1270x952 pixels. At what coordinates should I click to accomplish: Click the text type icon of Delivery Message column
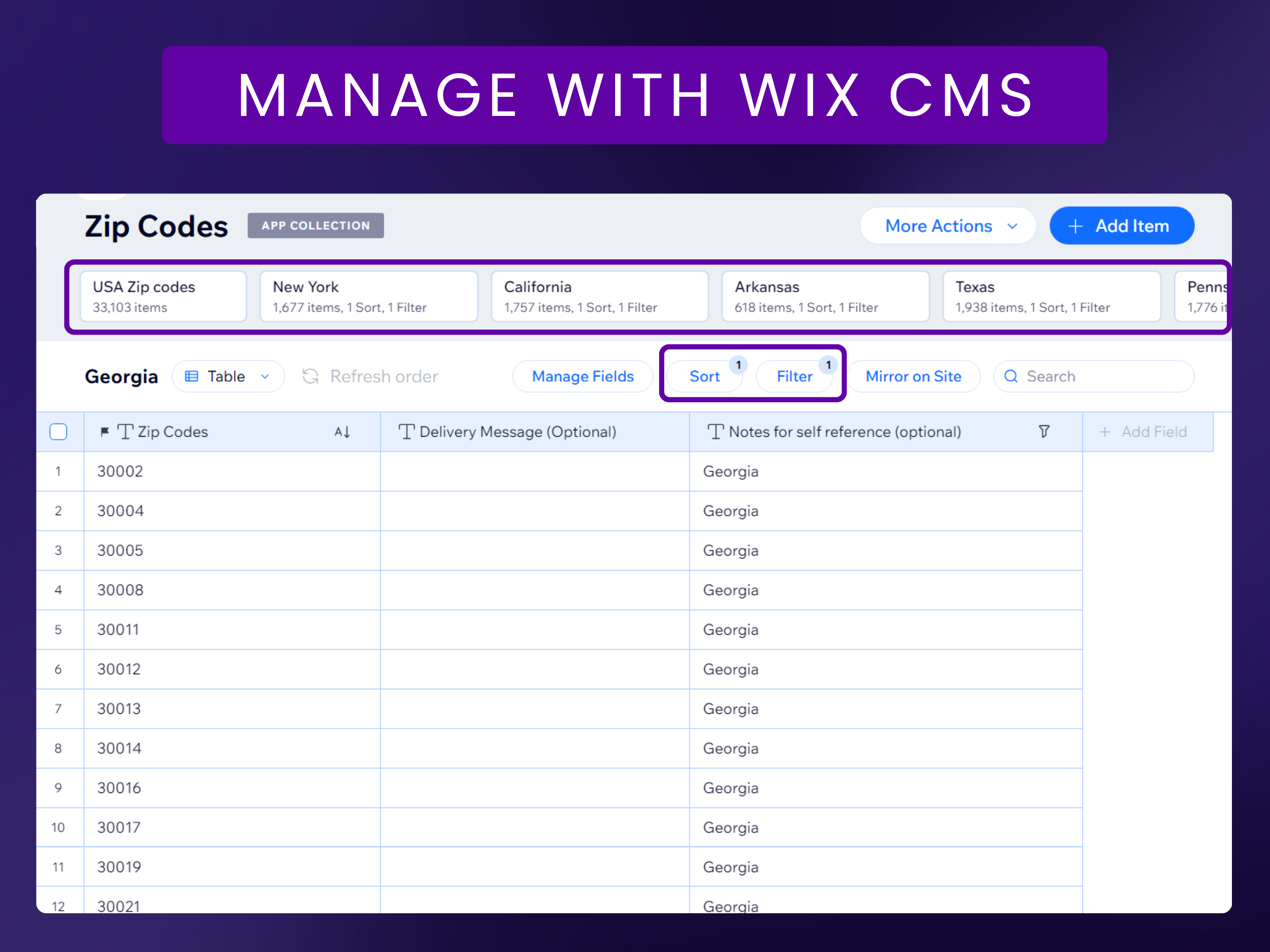pyautogui.click(x=406, y=432)
